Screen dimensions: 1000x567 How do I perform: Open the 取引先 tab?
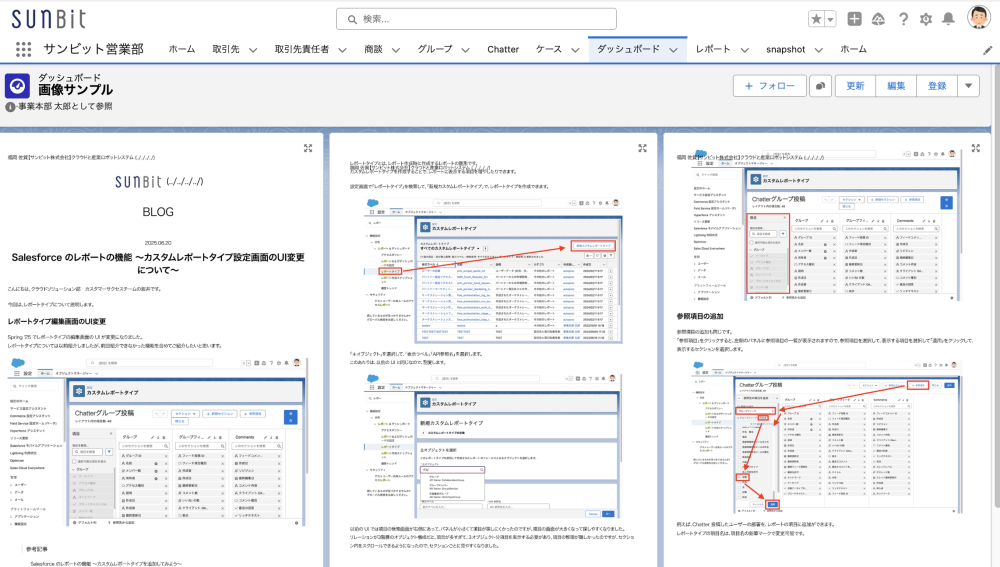(226, 49)
